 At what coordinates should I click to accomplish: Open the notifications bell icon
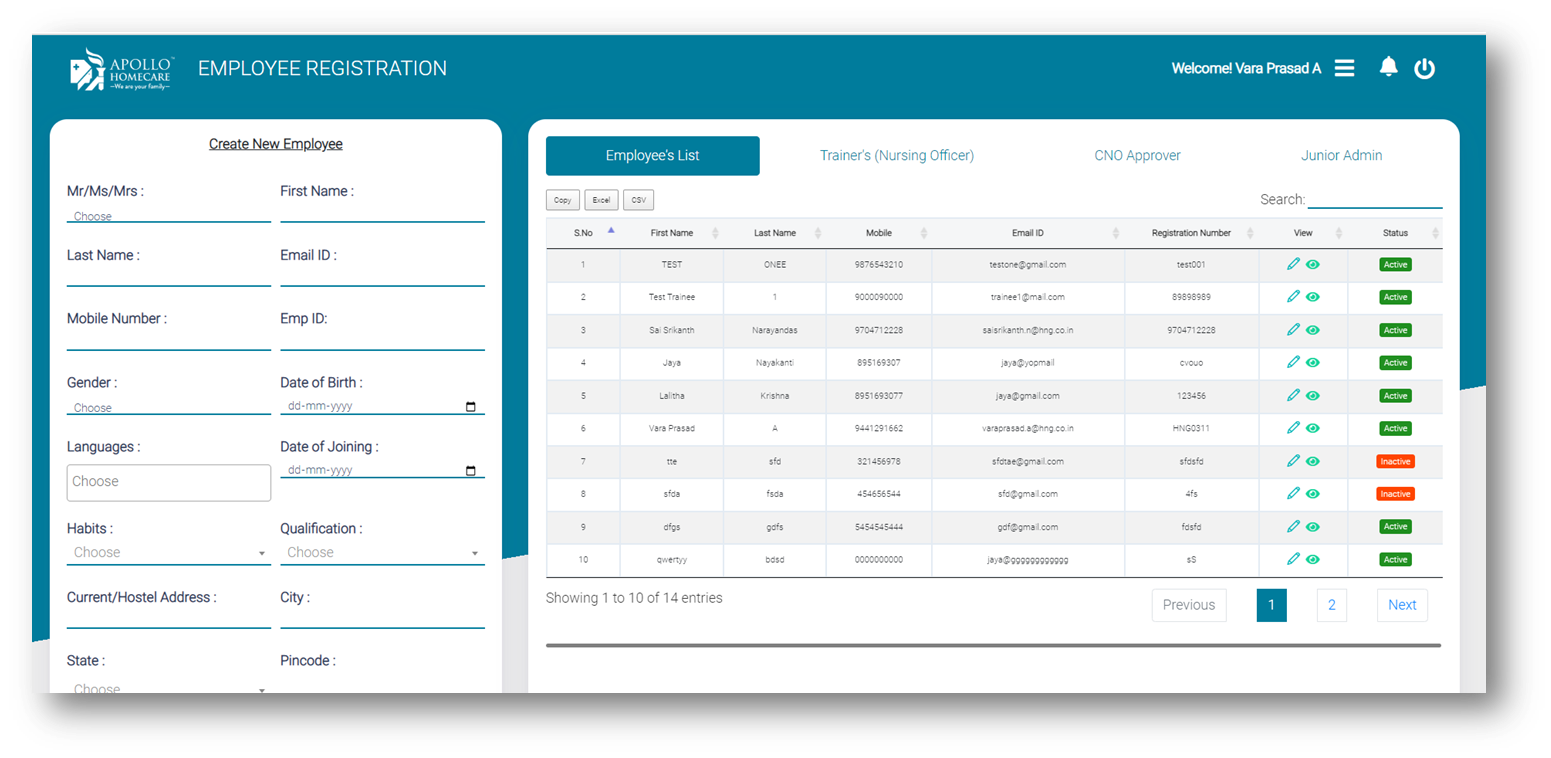1388,67
